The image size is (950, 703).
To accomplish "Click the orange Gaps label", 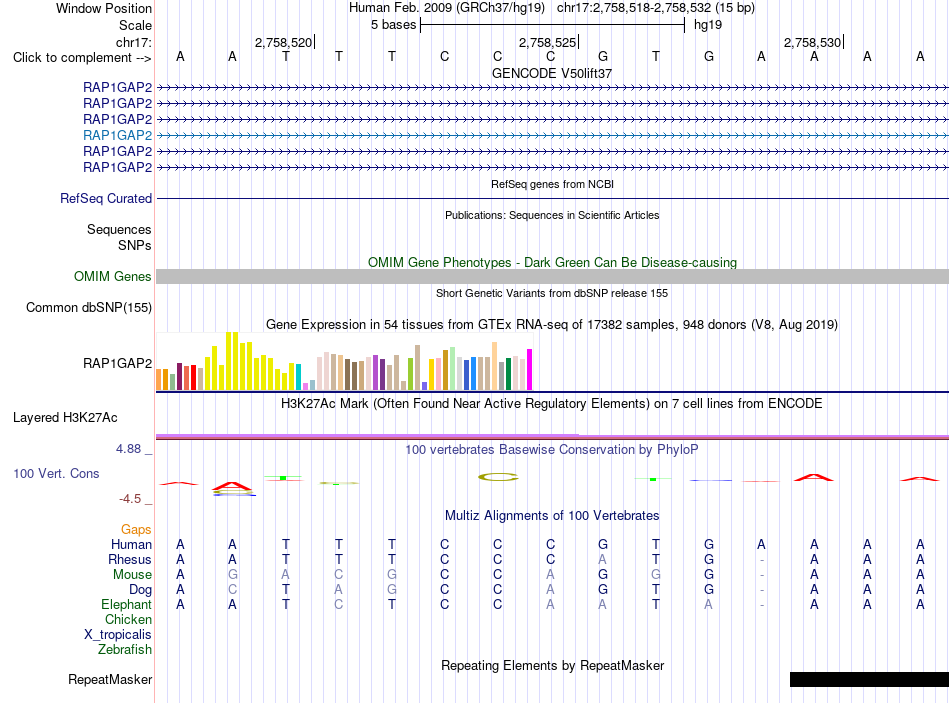I will (x=136, y=530).
